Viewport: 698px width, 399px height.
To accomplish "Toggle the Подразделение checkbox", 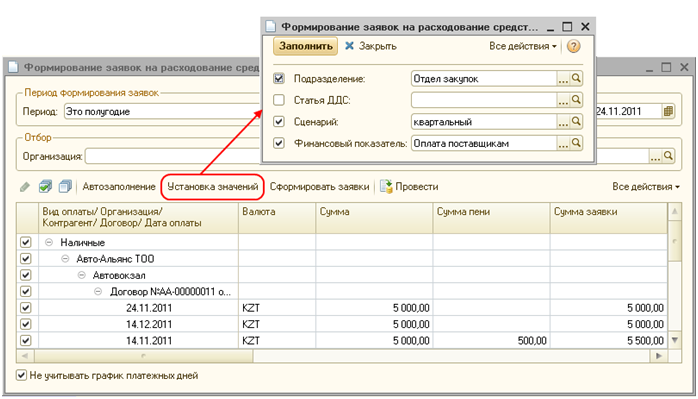I will coord(279,78).
